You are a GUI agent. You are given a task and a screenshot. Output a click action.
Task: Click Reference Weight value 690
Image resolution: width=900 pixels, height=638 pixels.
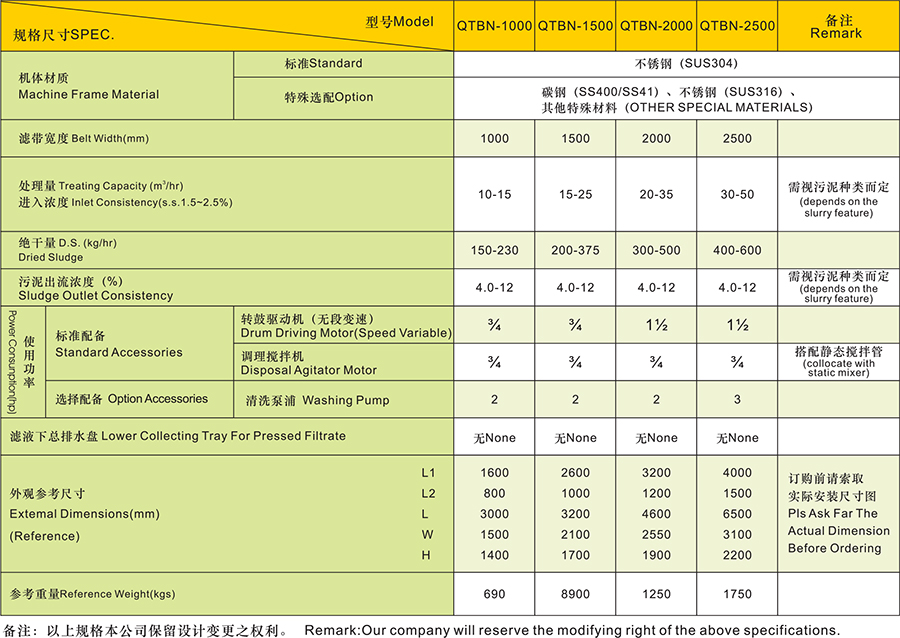[496, 593]
